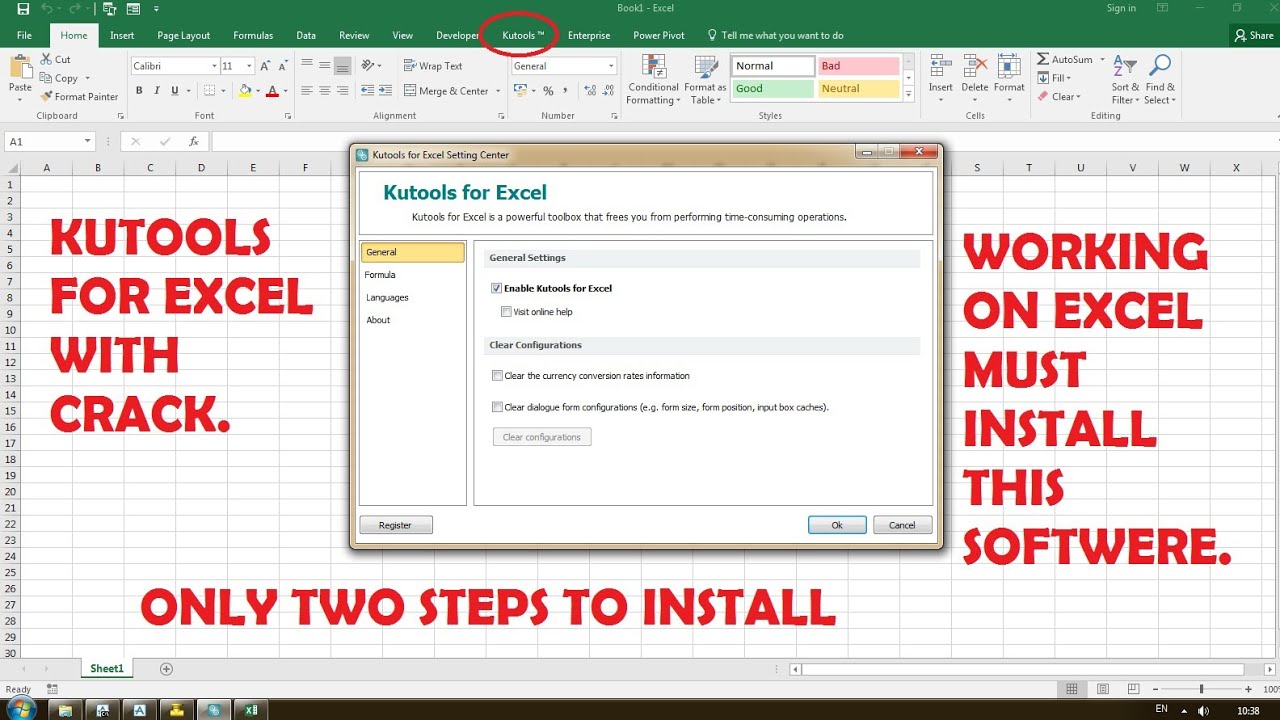Apply Comma Style format

coord(565,91)
